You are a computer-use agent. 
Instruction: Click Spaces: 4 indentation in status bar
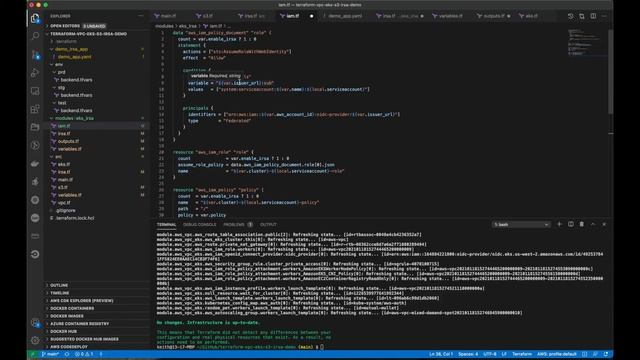[468, 354]
